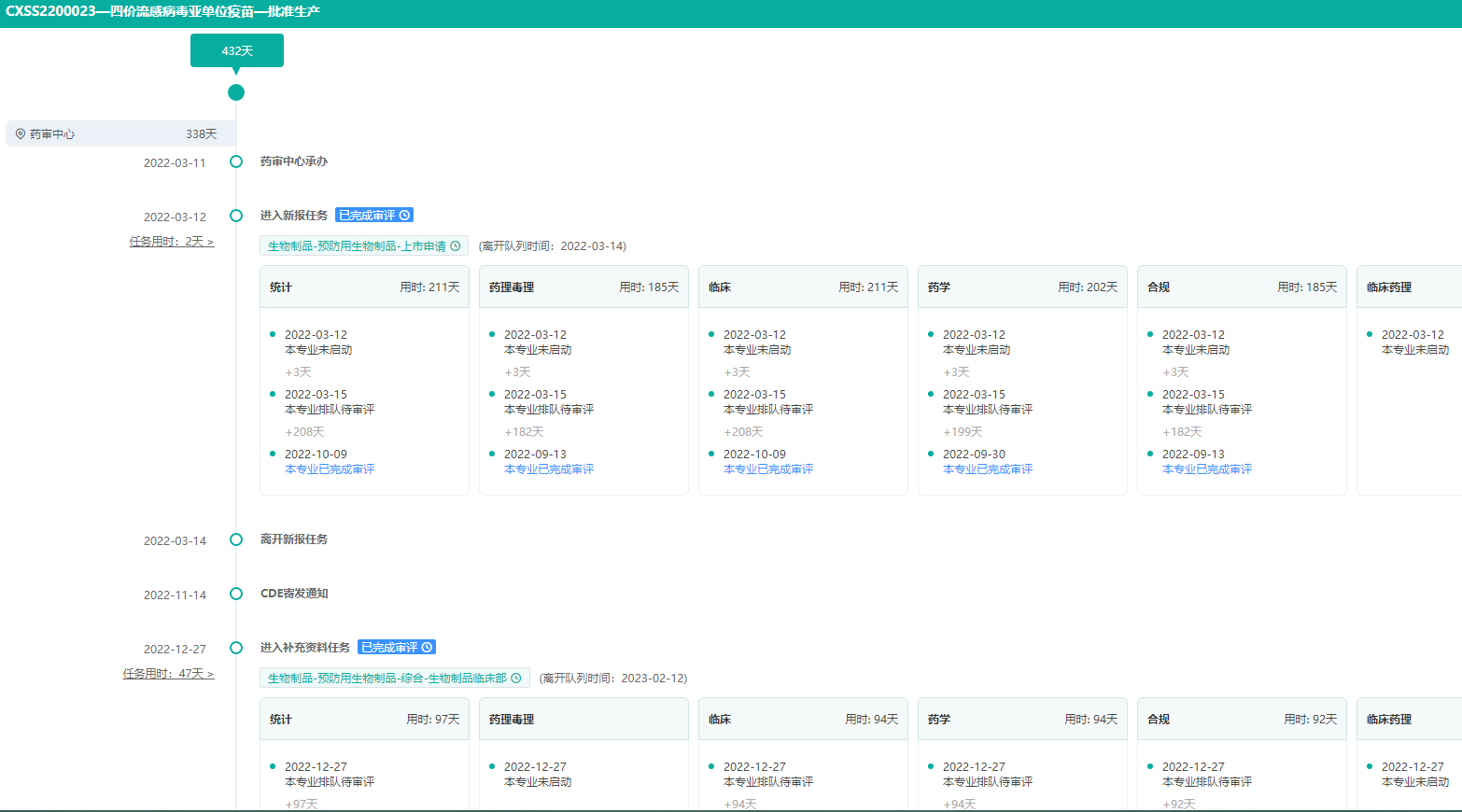
Task: Click timeline marker for 离开新报任务
Action: pyautogui.click(x=236, y=539)
